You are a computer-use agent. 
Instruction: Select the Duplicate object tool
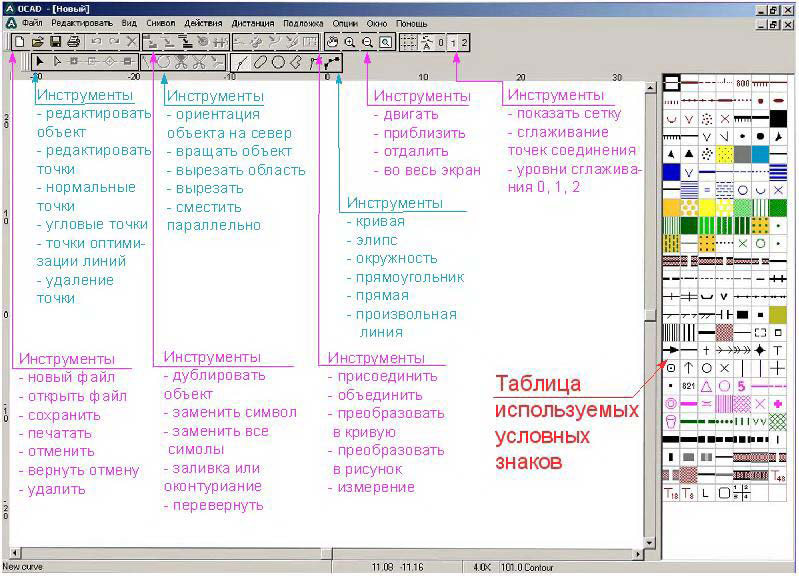(149, 42)
